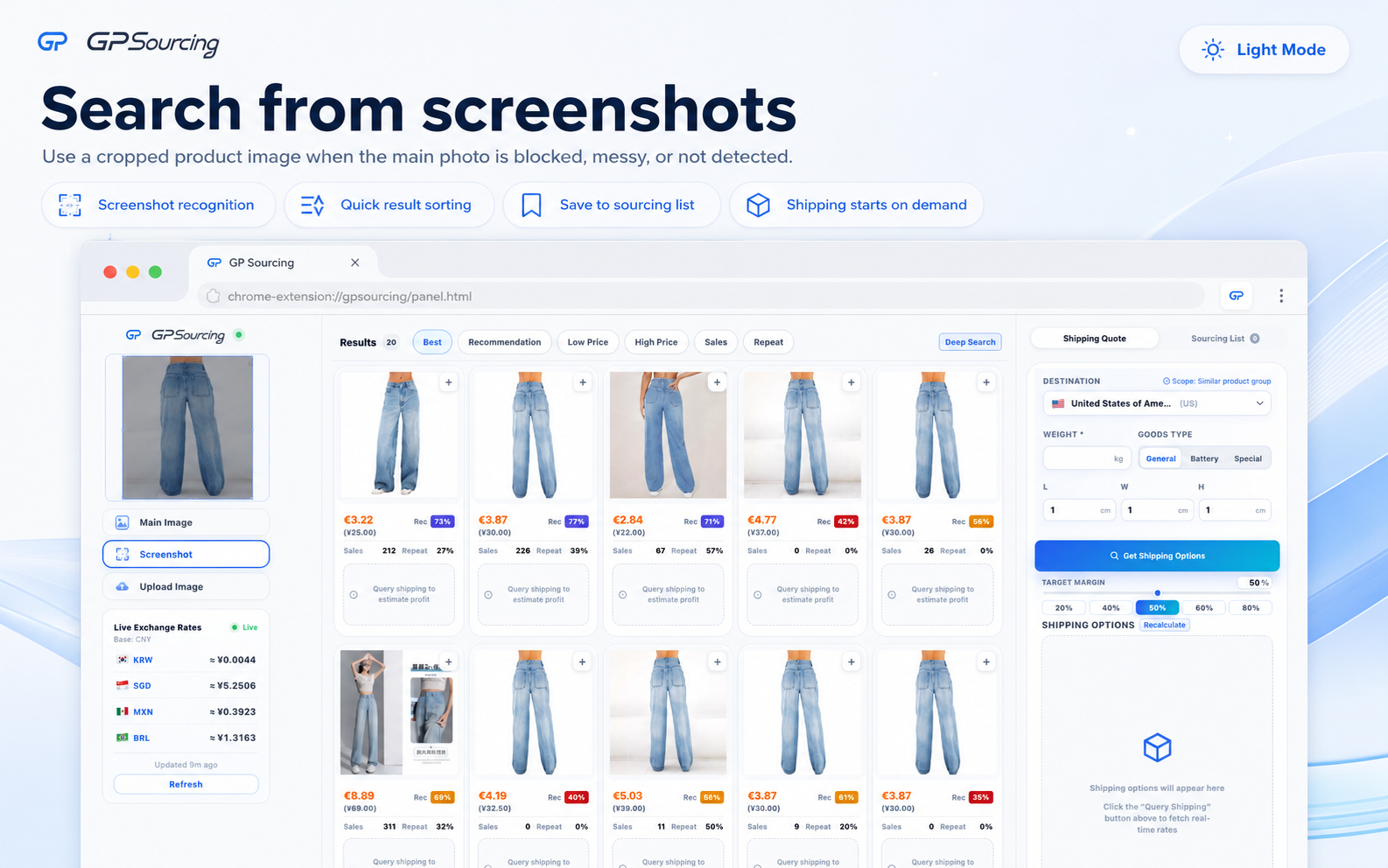Click the Scope: Similar product group link
This screenshot has height=868, width=1388.
point(1216,381)
